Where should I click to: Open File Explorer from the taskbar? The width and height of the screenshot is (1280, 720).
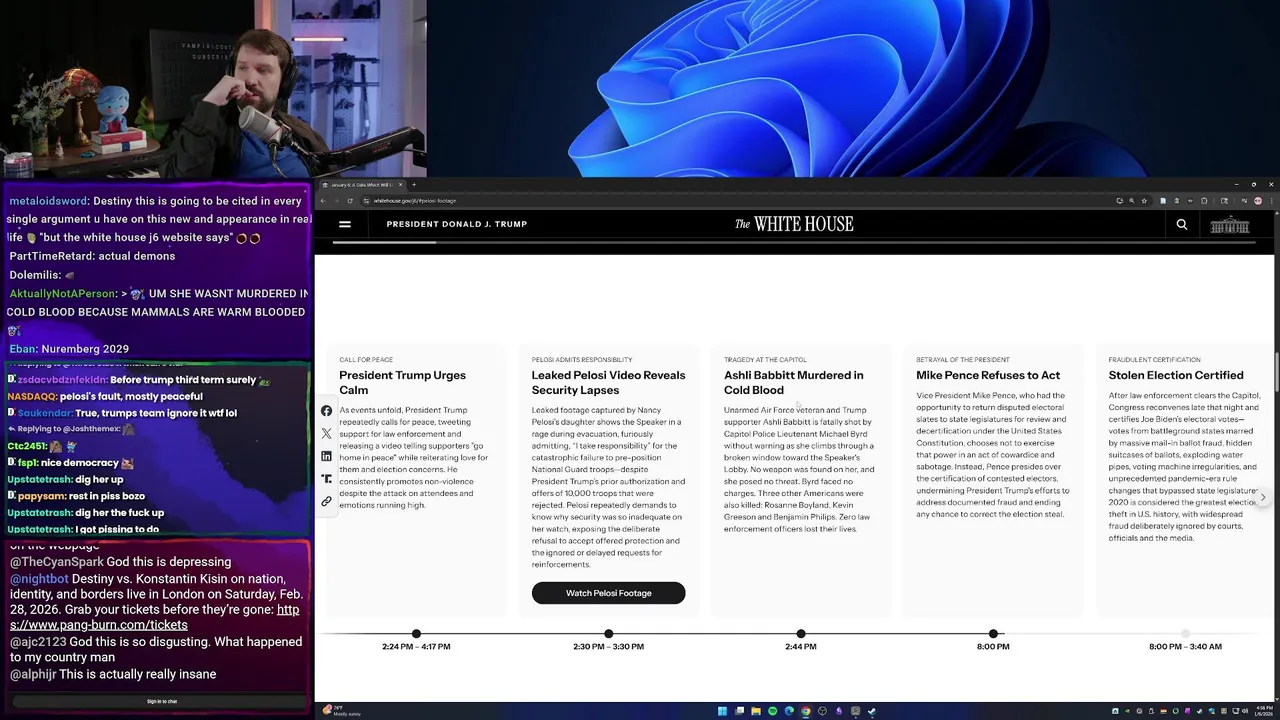pos(755,711)
